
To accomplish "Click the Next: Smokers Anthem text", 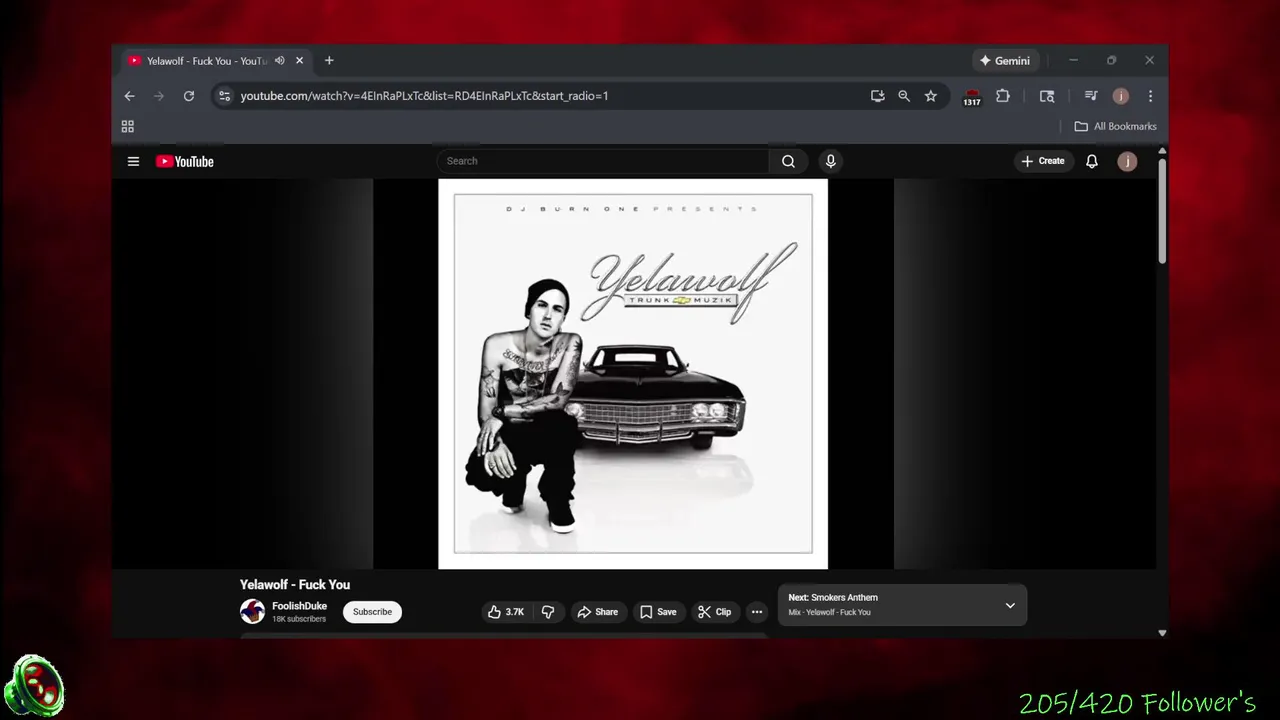I will point(833,598).
